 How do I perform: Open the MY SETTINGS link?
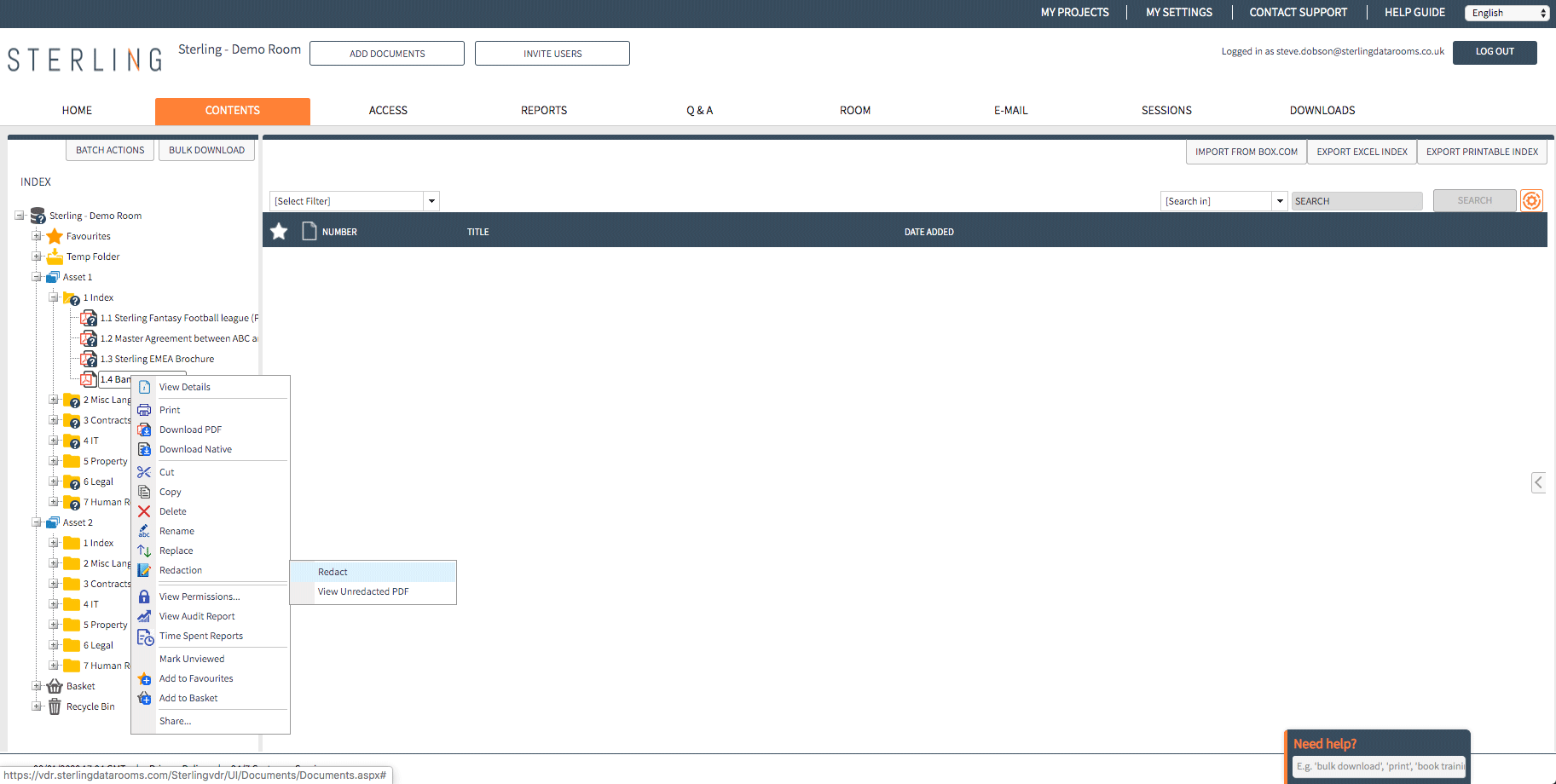coord(1178,13)
